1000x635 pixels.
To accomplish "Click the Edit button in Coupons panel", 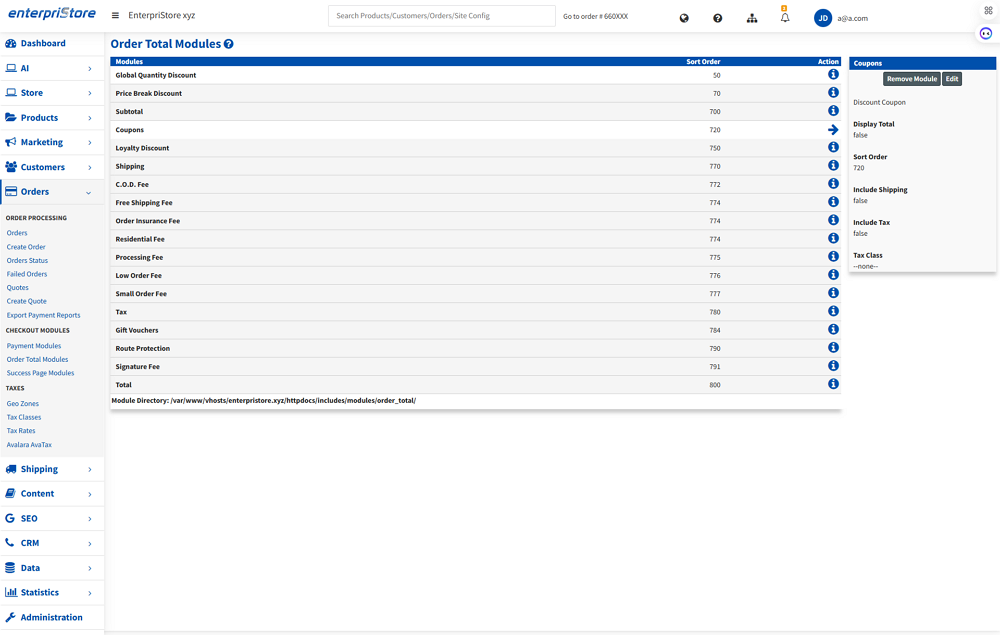I will 952,79.
